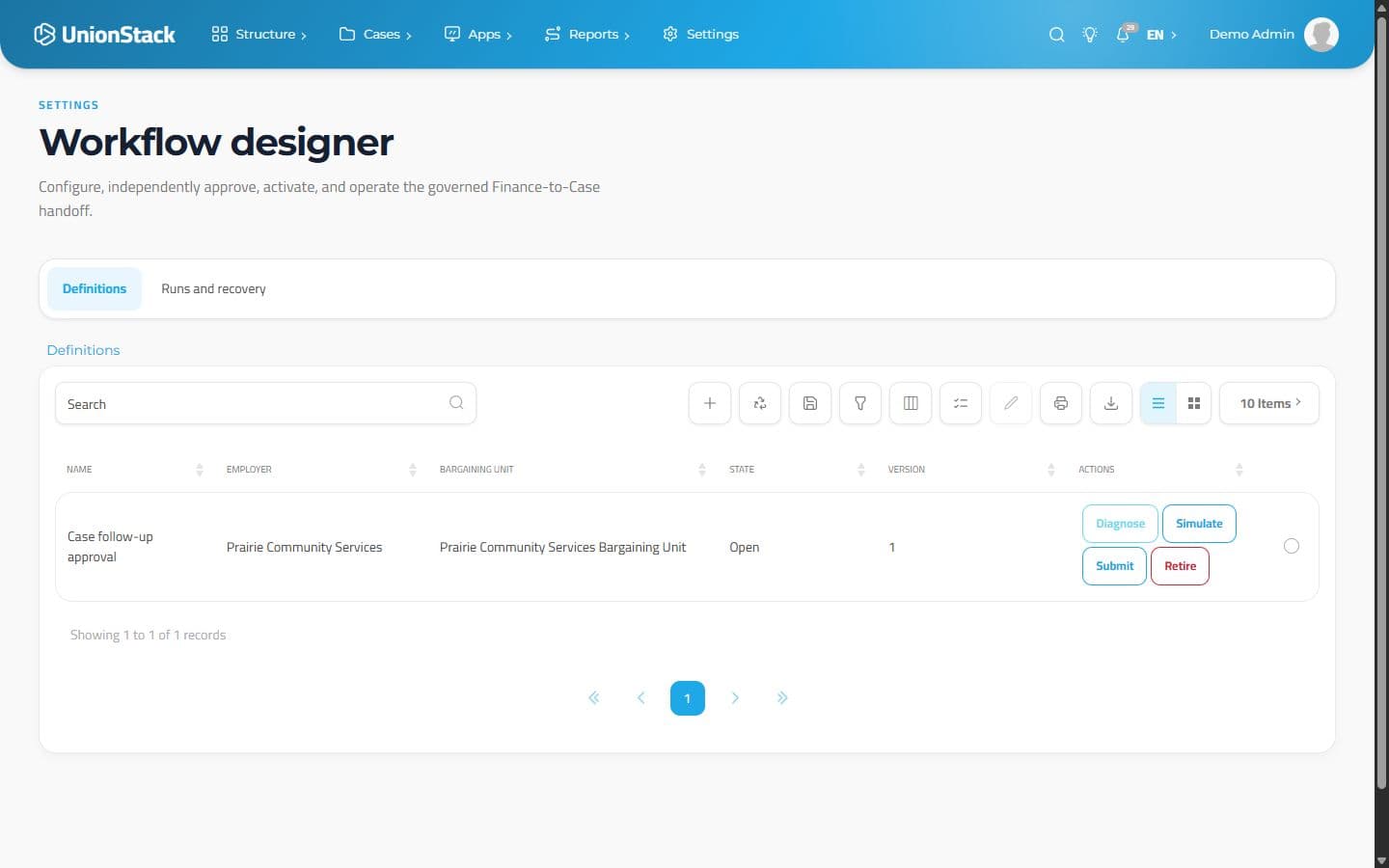Viewport: 1389px width, 868px height.
Task: Open the EN language dropdown
Action: (x=1161, y=35)
